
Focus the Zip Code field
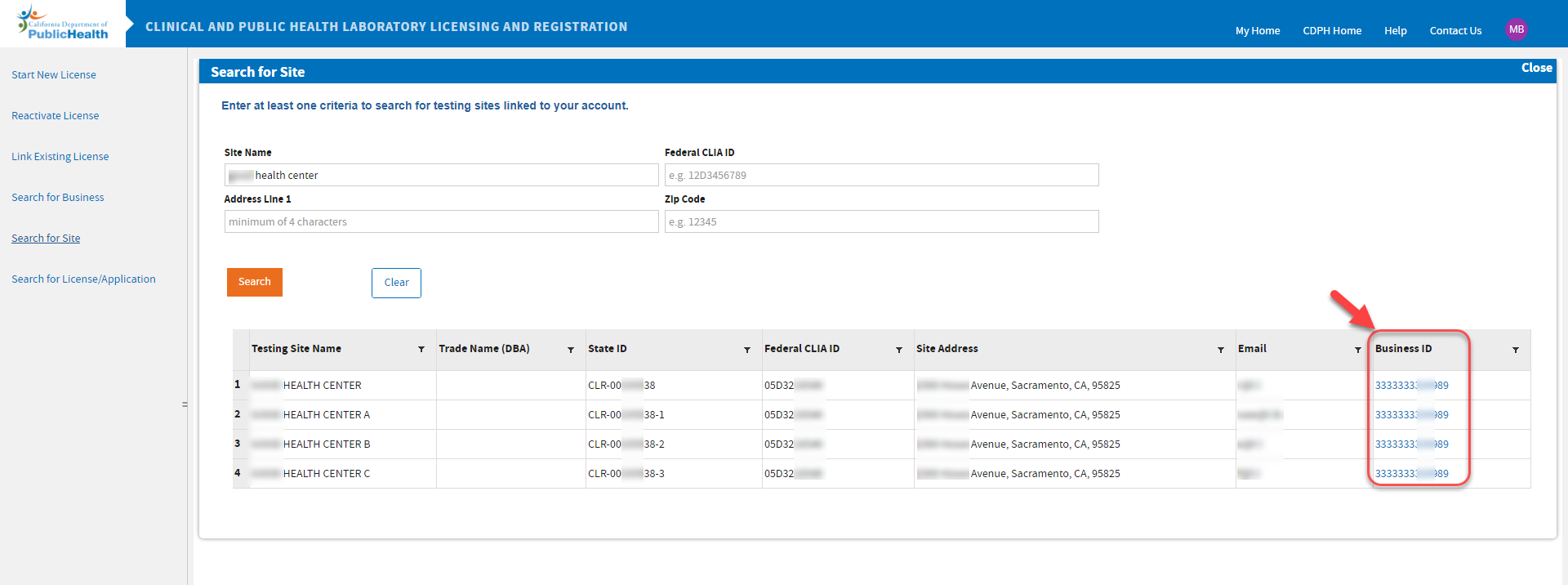click(882, 221)
